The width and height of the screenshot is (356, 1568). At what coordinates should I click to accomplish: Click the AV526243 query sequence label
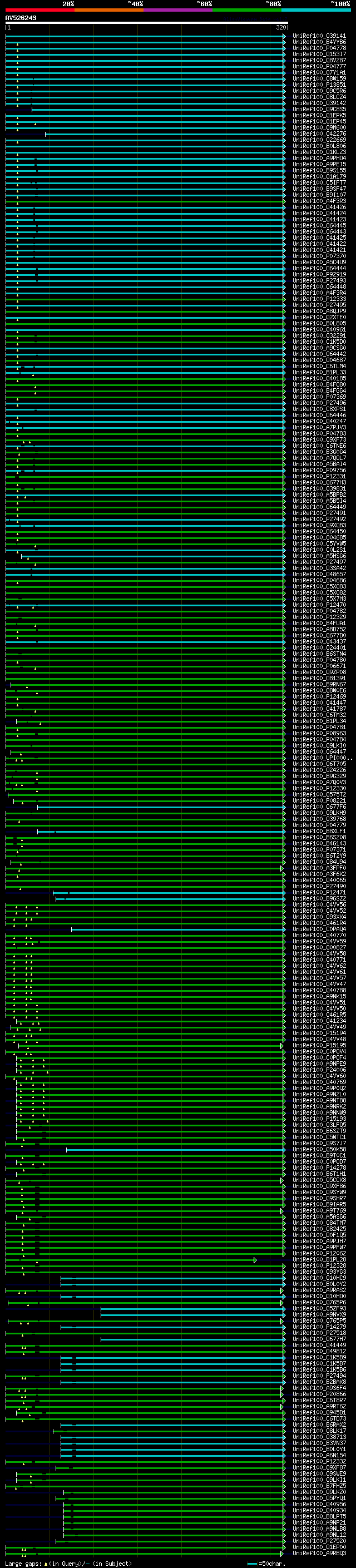tap(21, 18)
